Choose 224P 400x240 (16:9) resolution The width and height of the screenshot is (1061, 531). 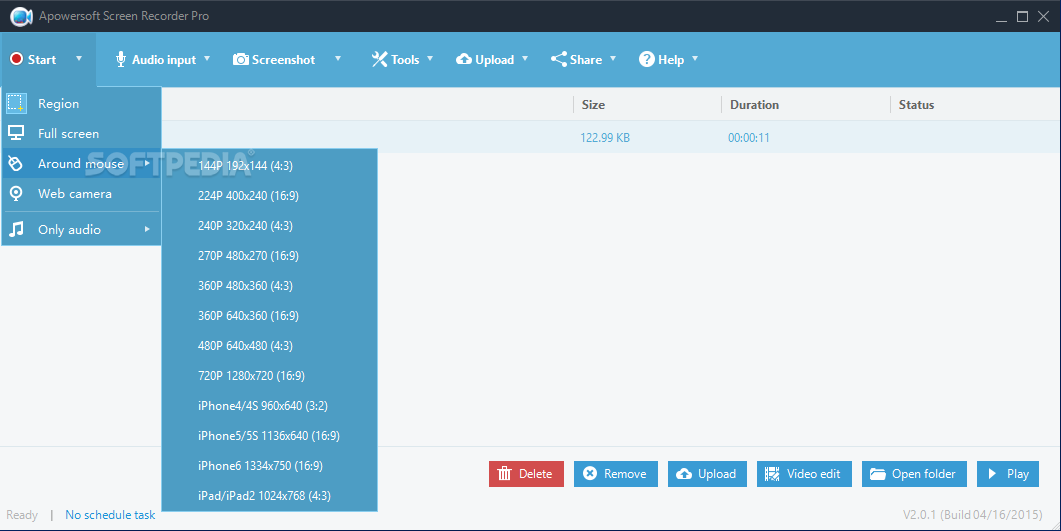click(x=269, y=195)
